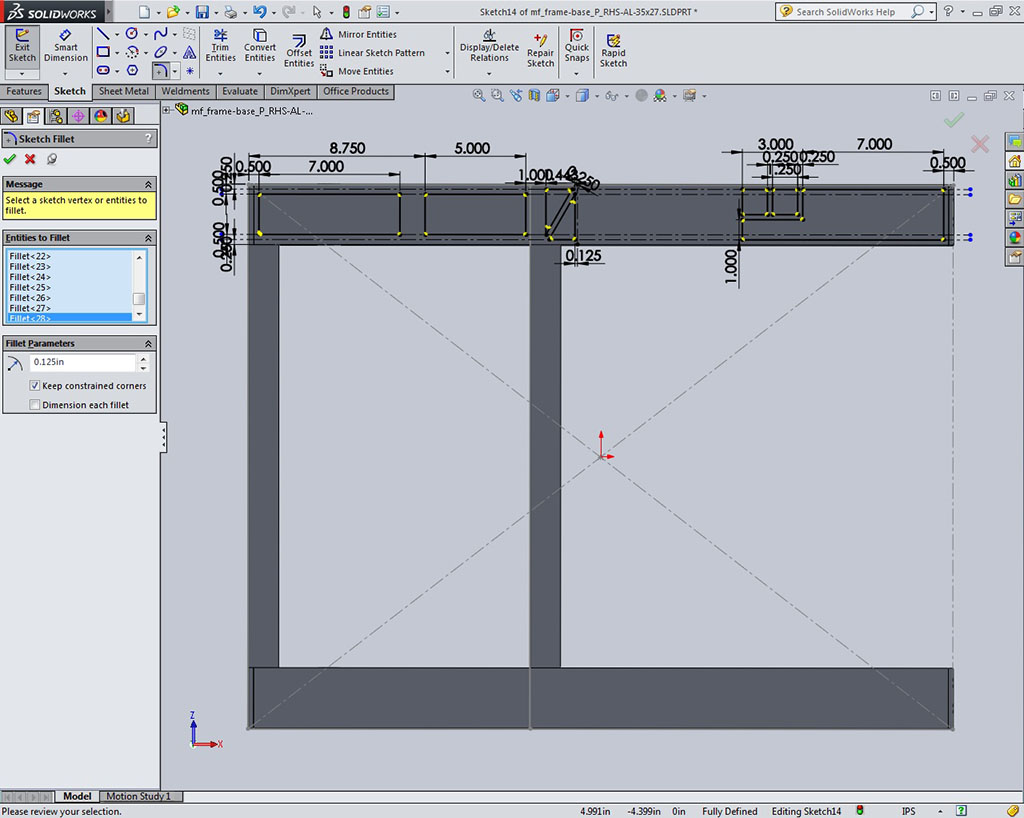Activate Mirror Entities
The image size is (1024, 818).
pos(358,34)
